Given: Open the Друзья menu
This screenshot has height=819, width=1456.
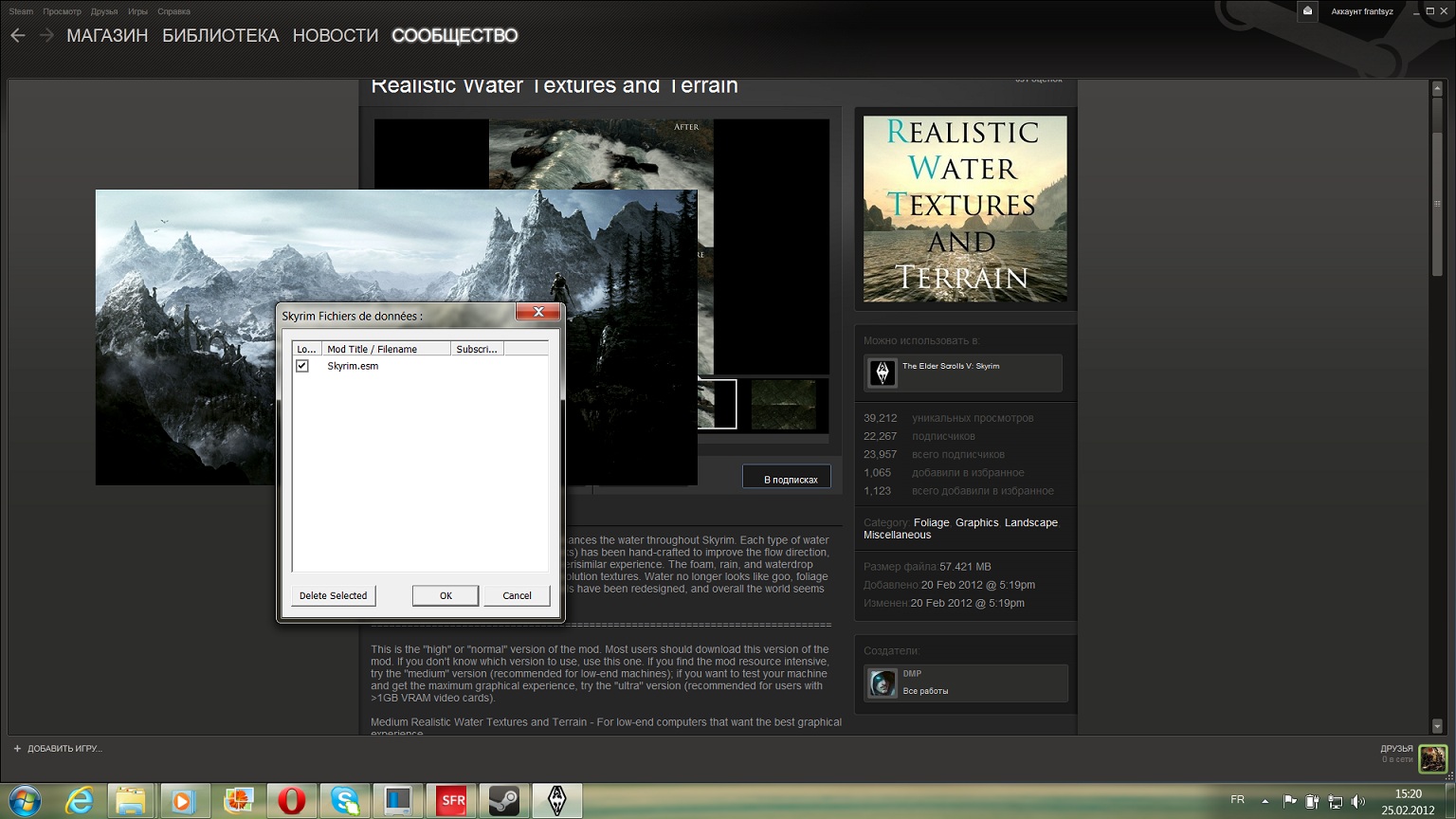Looking at the screenshot, I should point(104,11).
